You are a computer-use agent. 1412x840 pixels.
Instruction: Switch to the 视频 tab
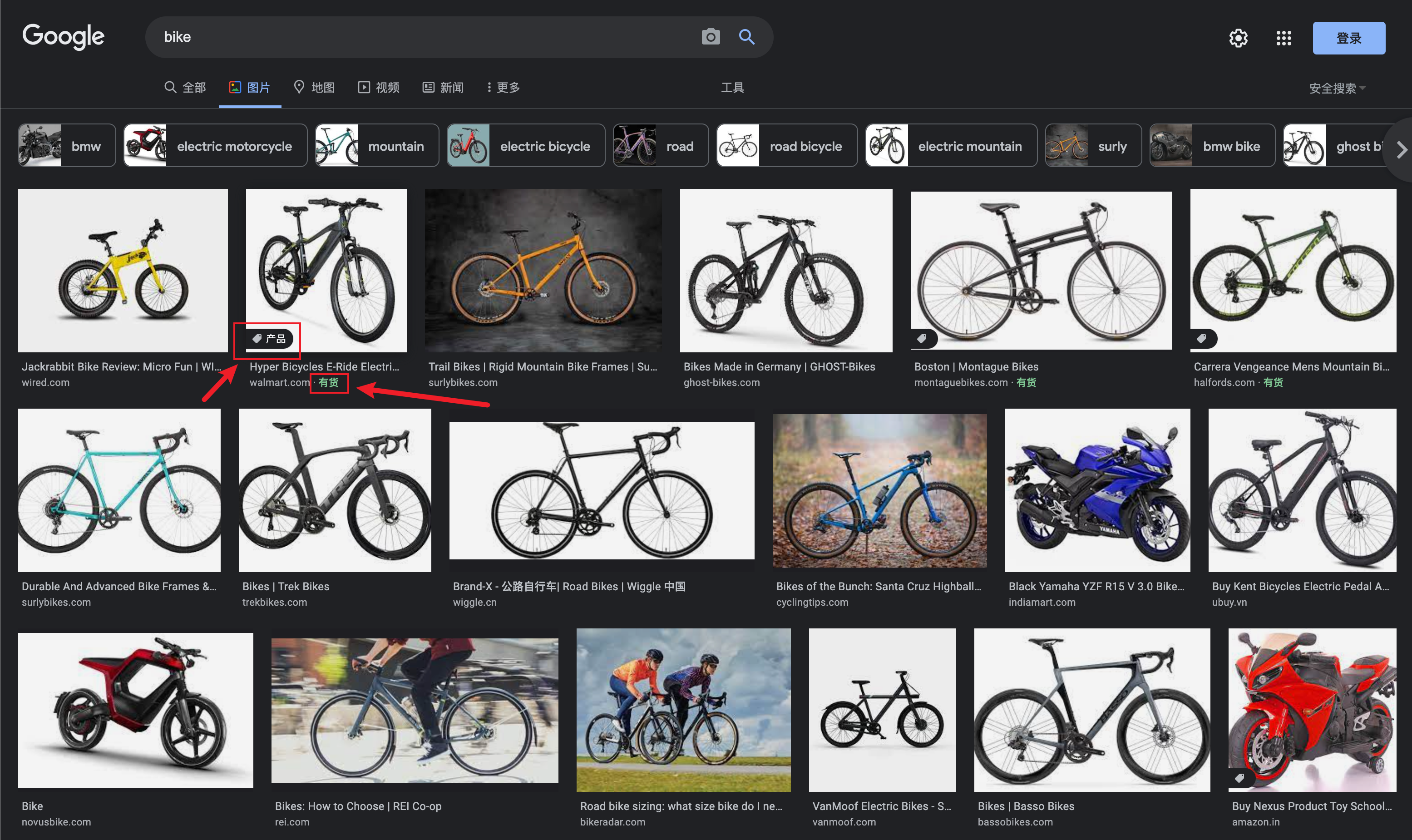click(x=379, y=88)
